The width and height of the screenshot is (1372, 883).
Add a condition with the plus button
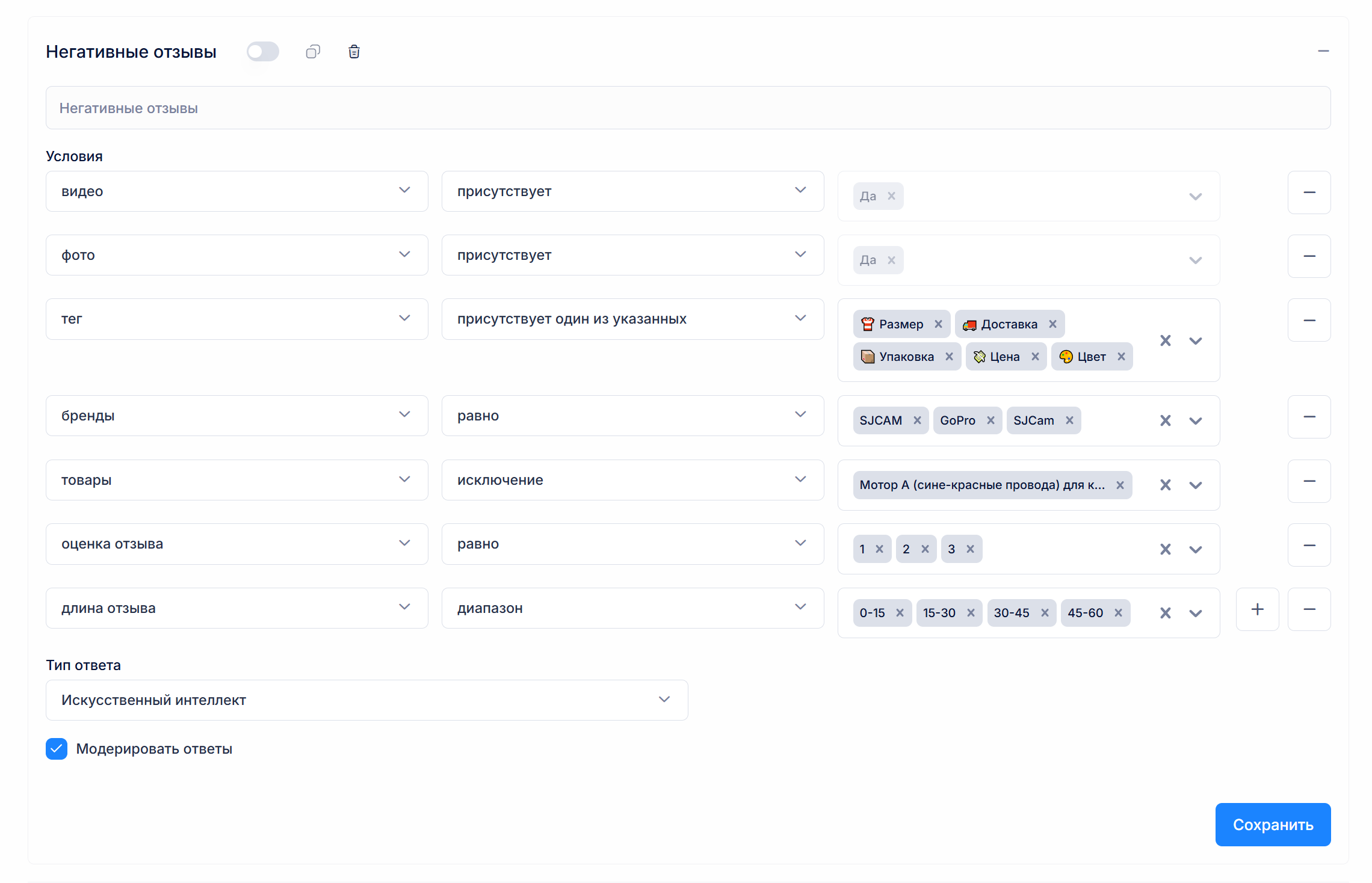click(1257, 609)
